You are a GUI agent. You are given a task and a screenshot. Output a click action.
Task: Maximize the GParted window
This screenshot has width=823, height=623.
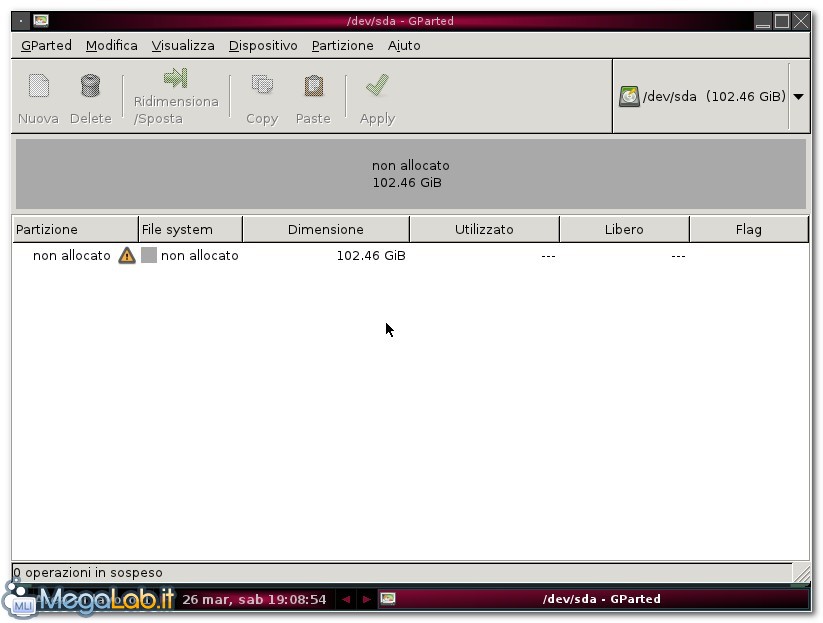coord(782,21)
